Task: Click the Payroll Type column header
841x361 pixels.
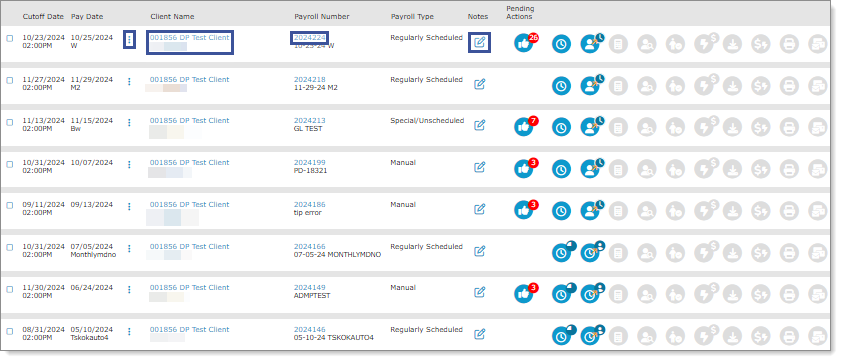Action: coord(412,17)
